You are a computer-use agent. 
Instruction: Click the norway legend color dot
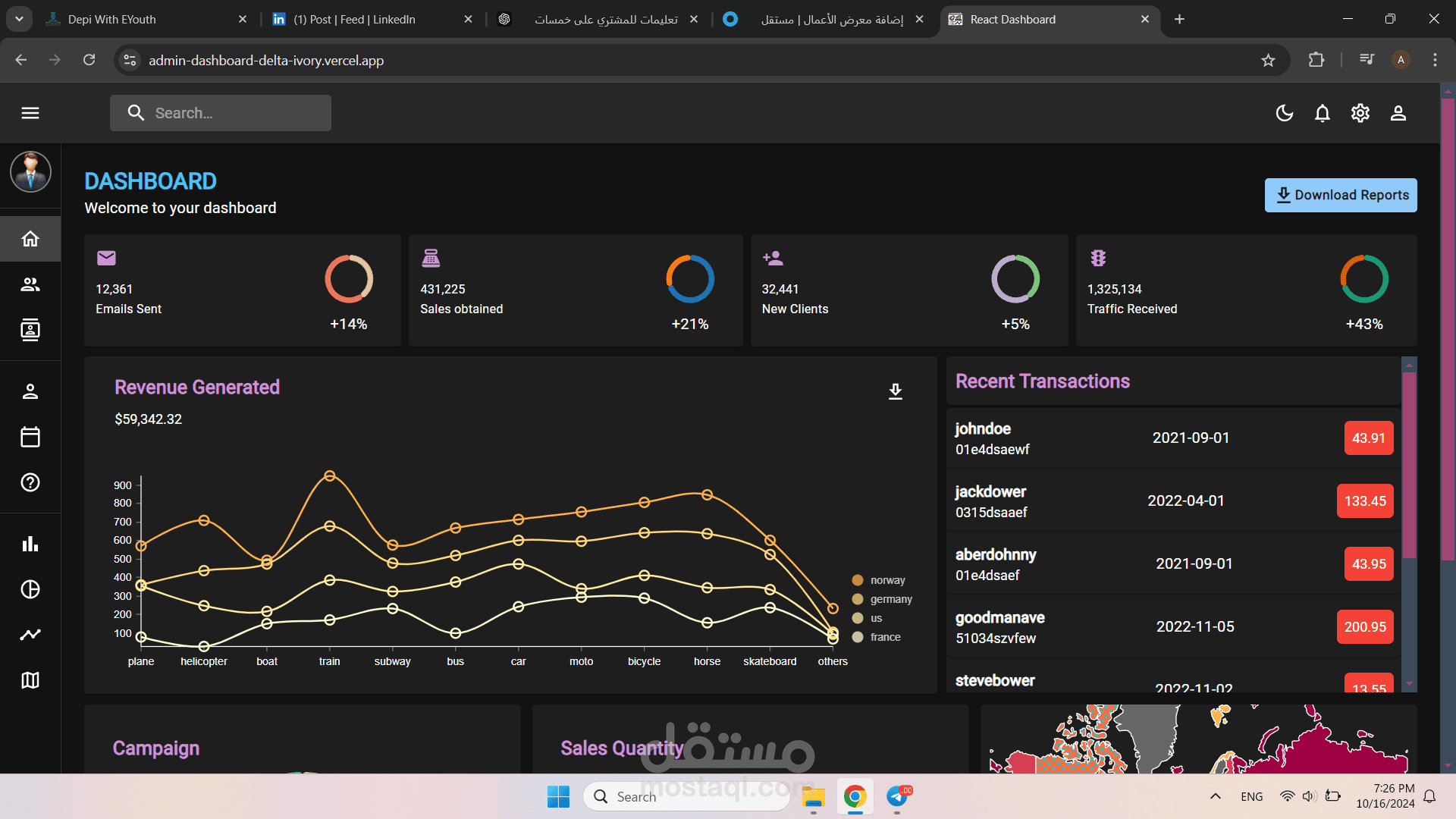coord(857,579)
